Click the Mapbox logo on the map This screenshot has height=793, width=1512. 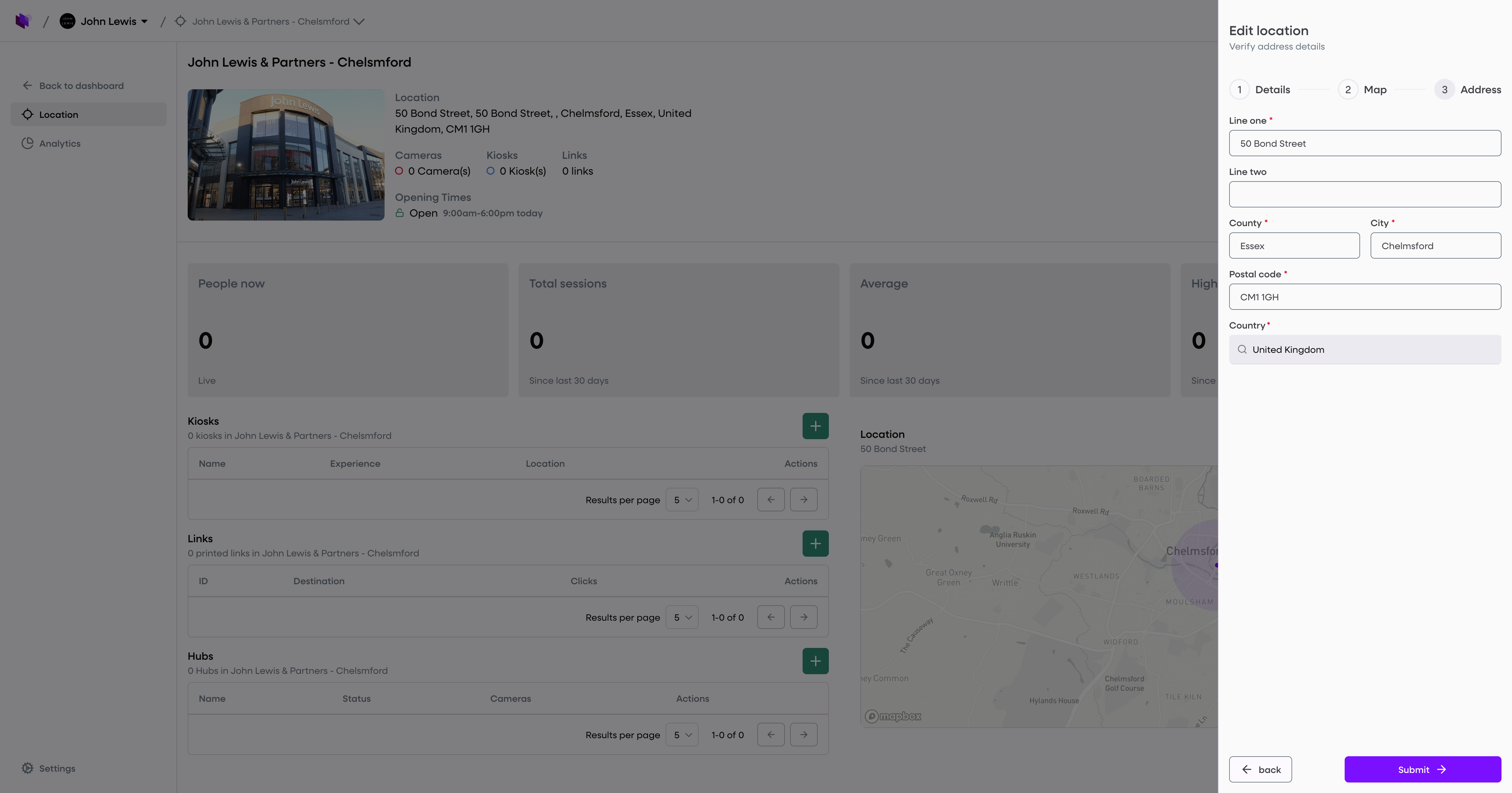[x=893, y=716]
